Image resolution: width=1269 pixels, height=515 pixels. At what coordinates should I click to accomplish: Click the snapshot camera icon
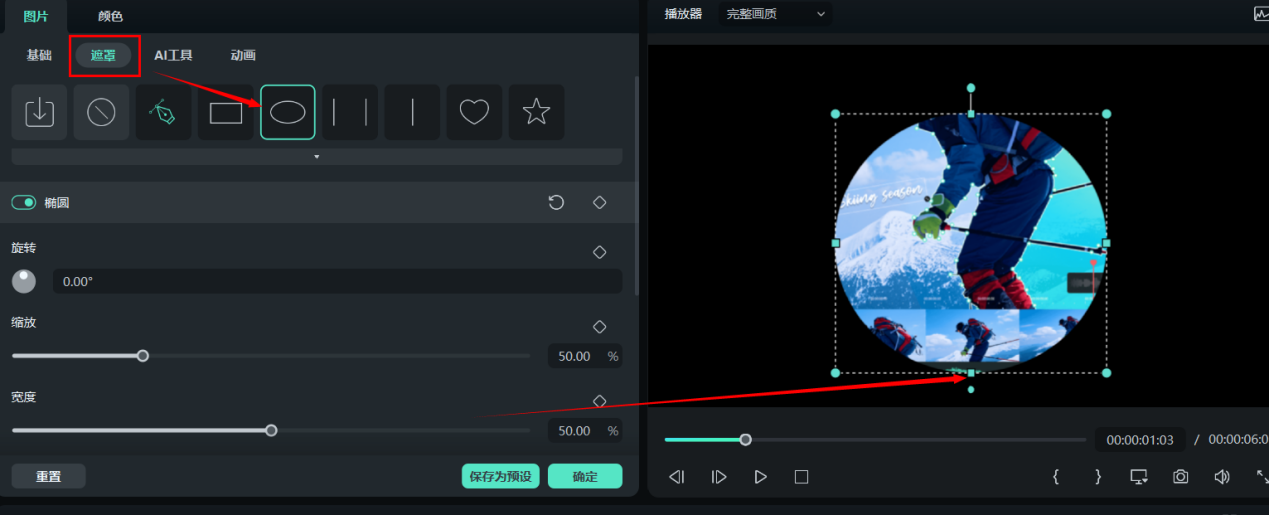point(1181,477)
